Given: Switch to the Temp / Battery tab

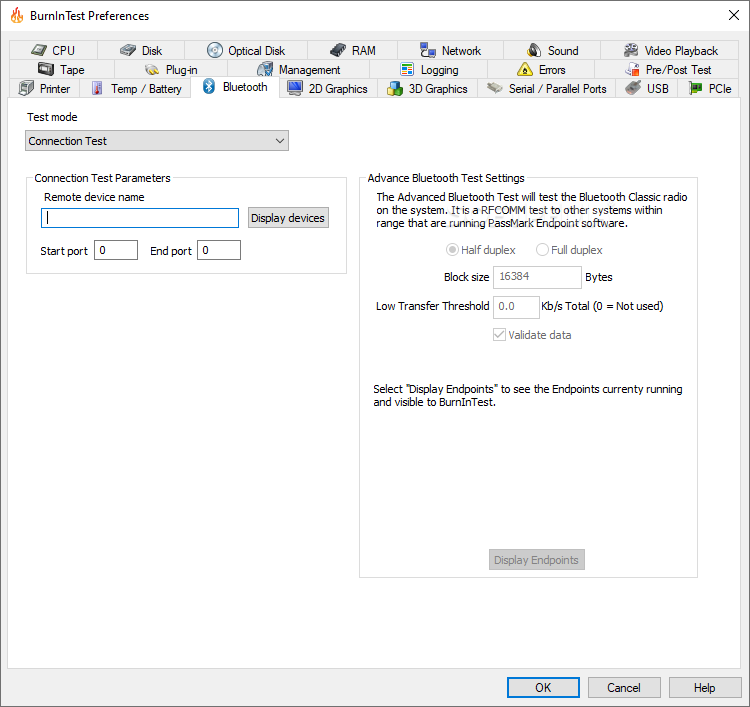Looking at the screenshot, I should 135,88.
